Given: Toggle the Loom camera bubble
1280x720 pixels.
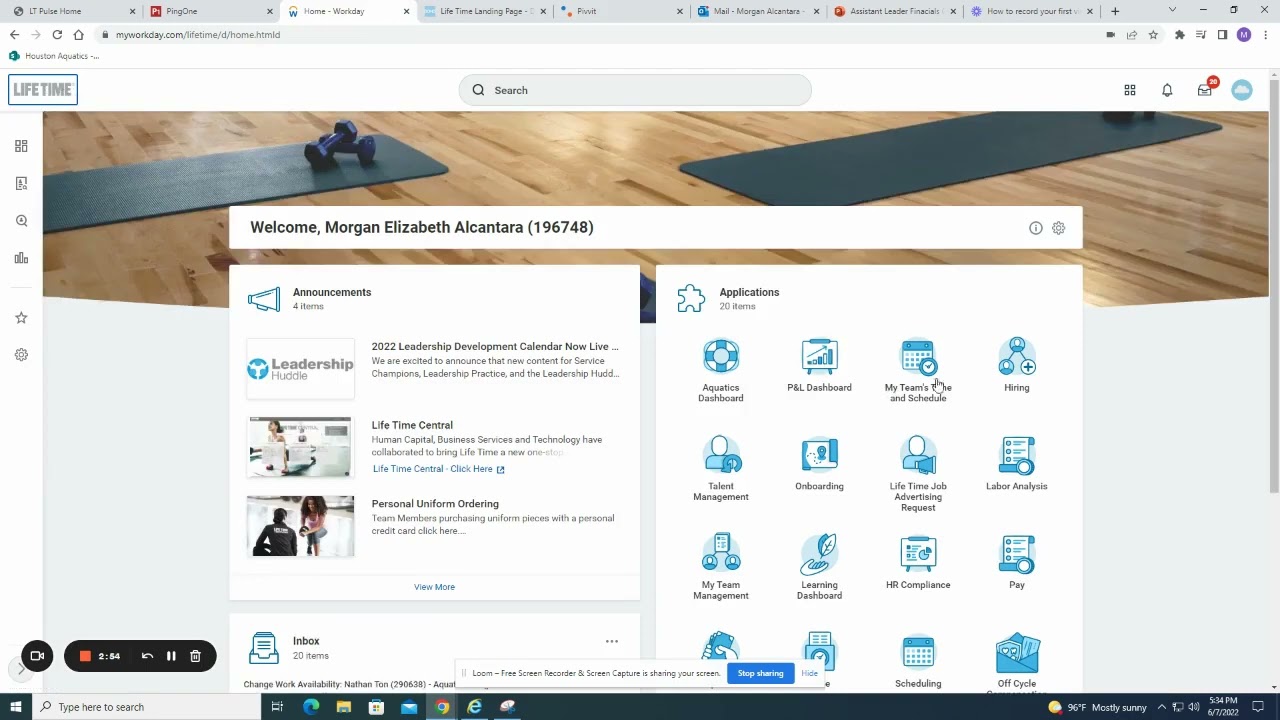Looking at the screenshot, I should (x=37, y=656).
